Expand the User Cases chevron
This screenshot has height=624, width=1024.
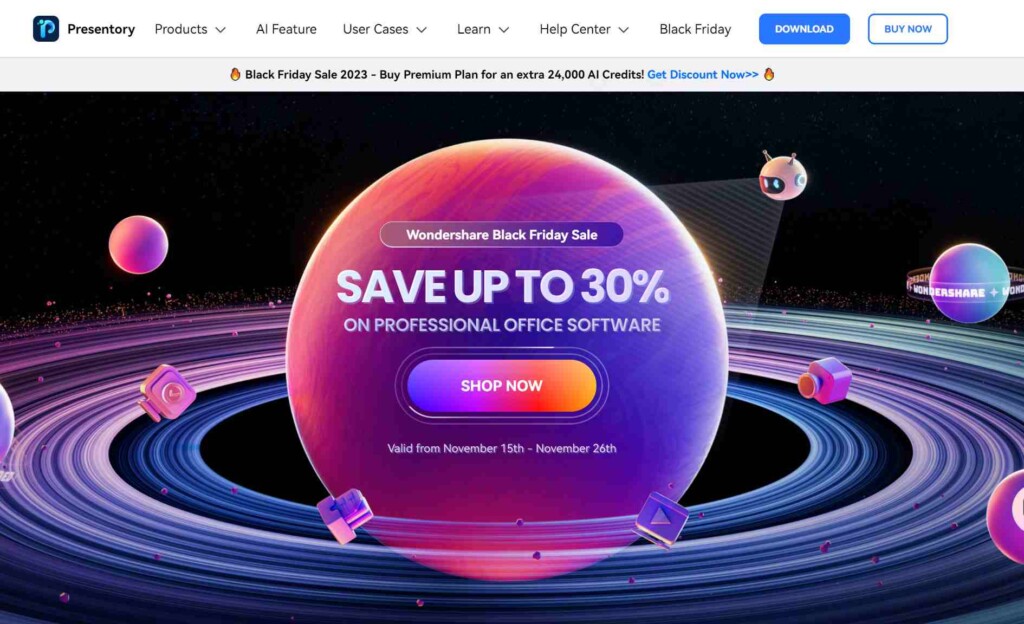422,29
